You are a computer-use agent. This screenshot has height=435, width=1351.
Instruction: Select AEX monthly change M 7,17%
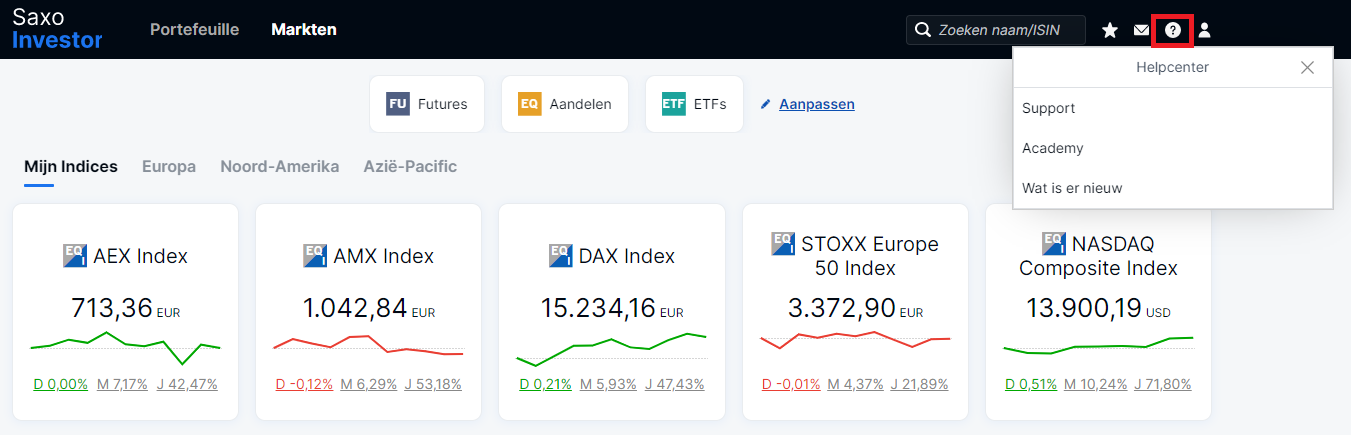[122, 384]
